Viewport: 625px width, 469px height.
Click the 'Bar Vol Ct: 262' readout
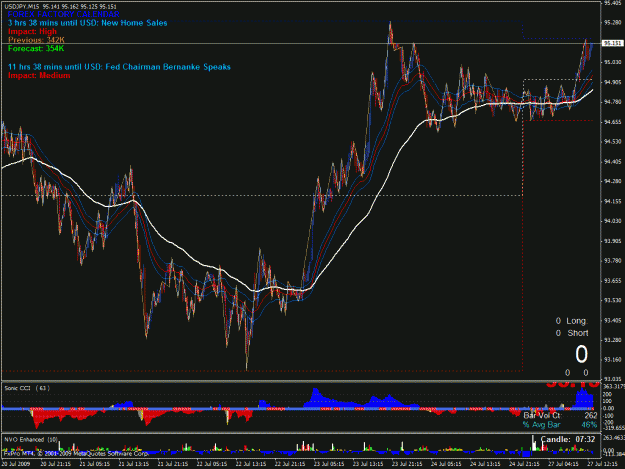pos(560,416)
